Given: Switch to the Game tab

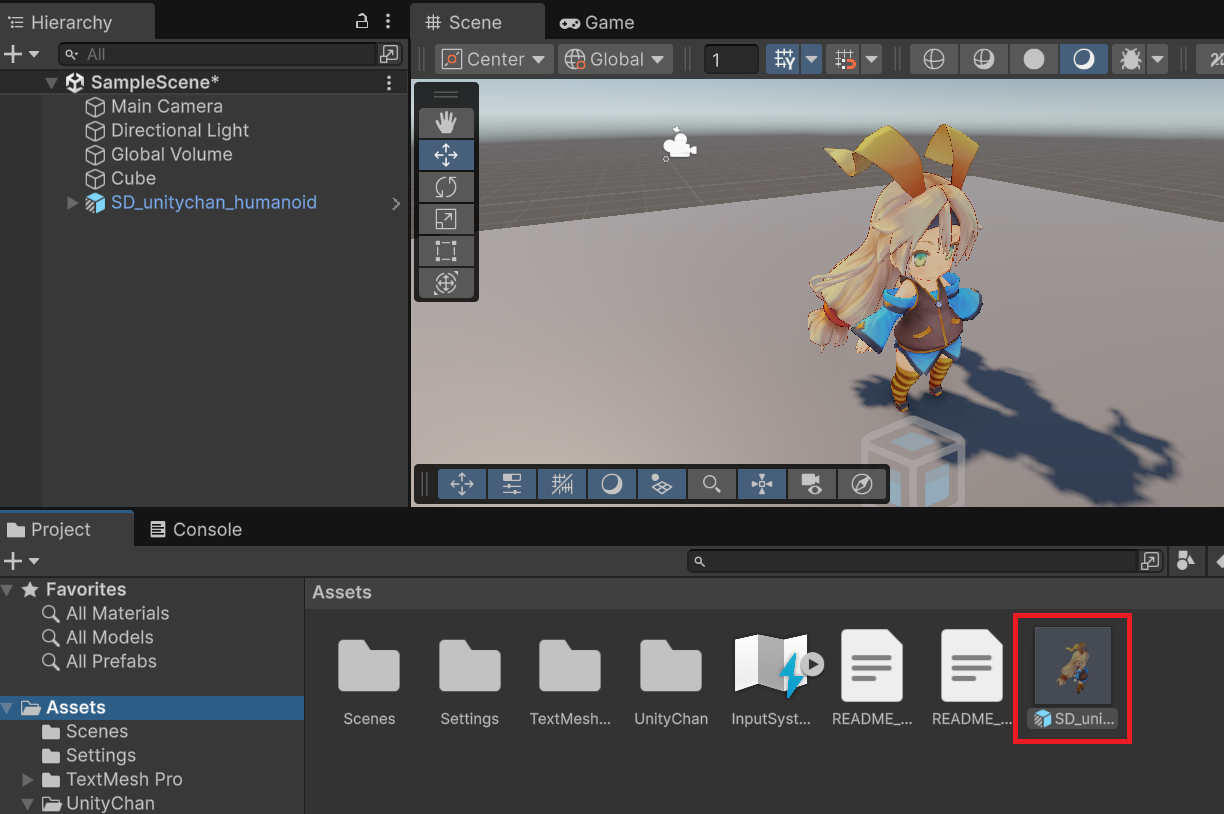Looking at the screenshot, I should click(597, 22).
